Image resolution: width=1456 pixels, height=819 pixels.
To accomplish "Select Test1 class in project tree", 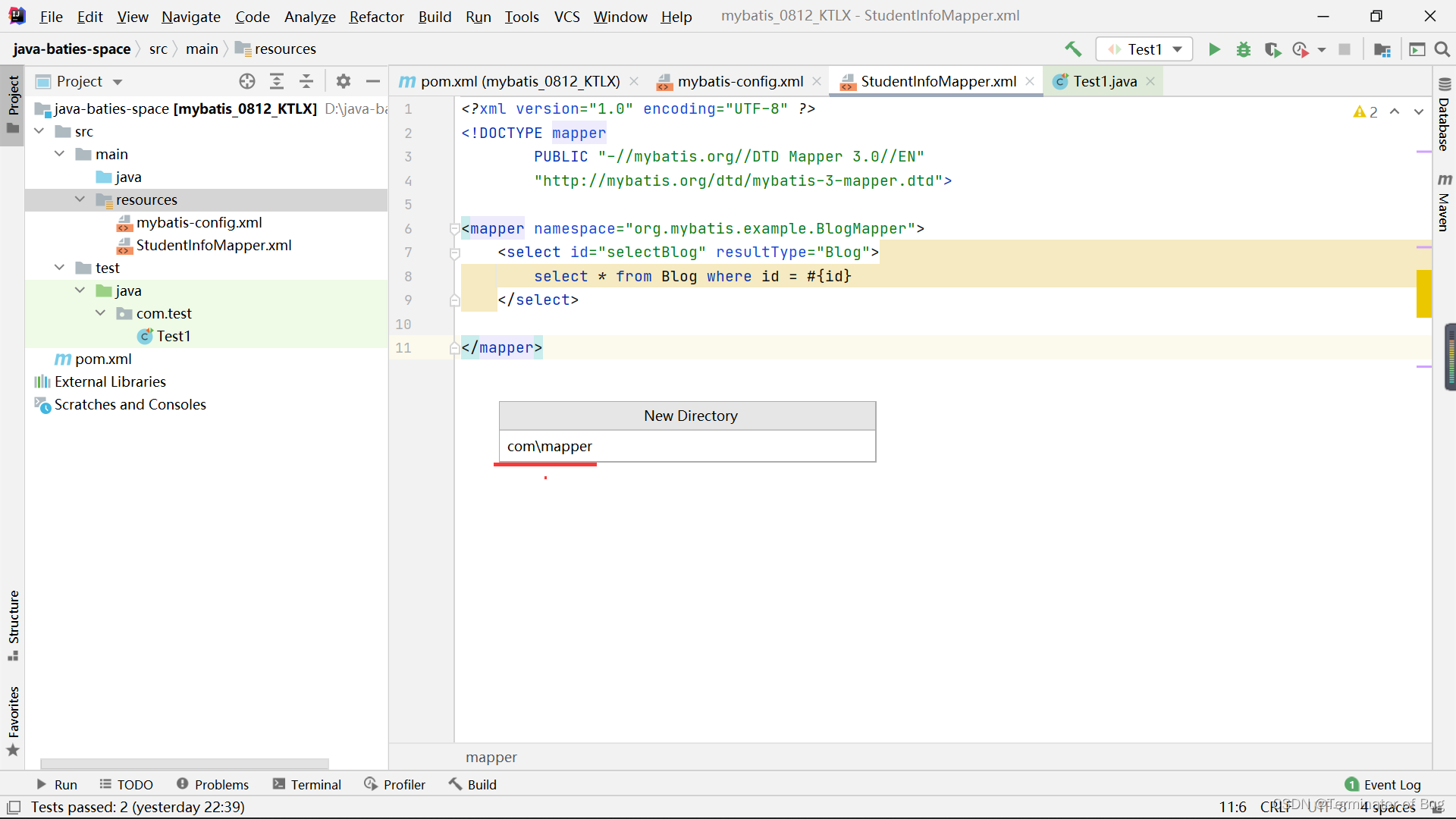I will [174, 336].
